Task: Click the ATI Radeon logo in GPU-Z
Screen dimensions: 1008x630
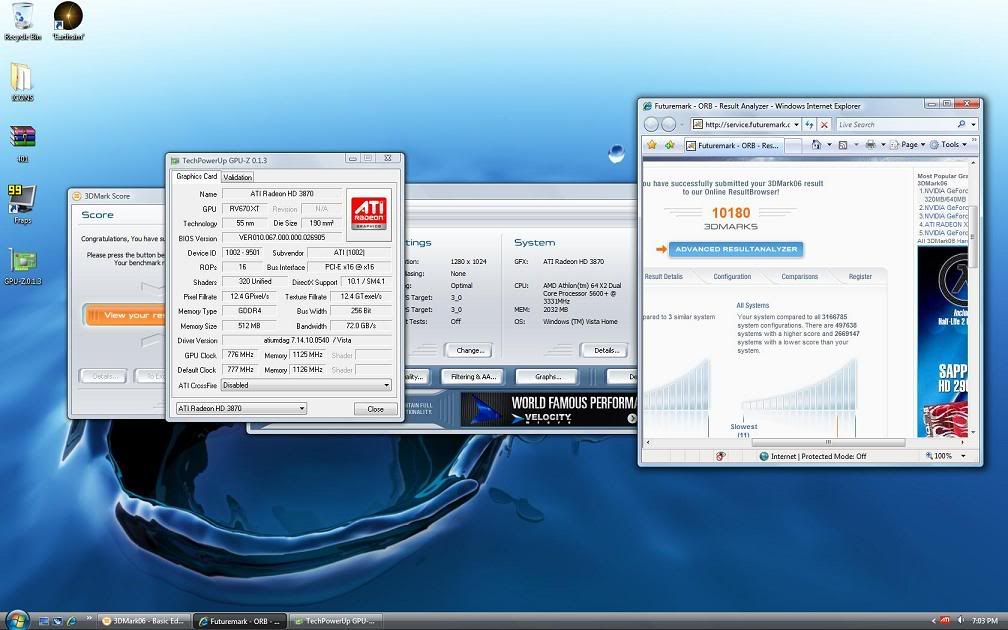Action: tap(369, 213)
